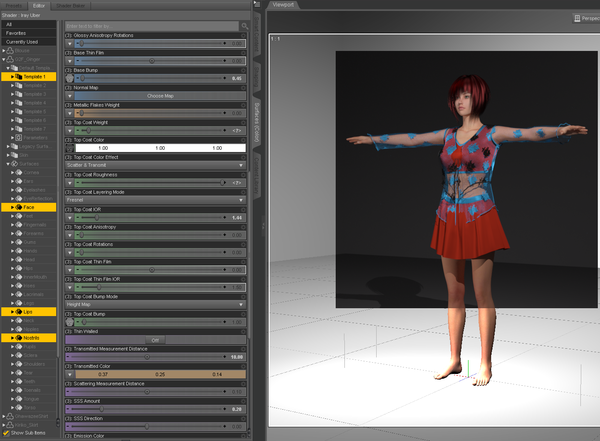Screen dimensions: 600x441
Task: Expand the Legacy Surfaces tree node arrow
Action: [8, 146]
